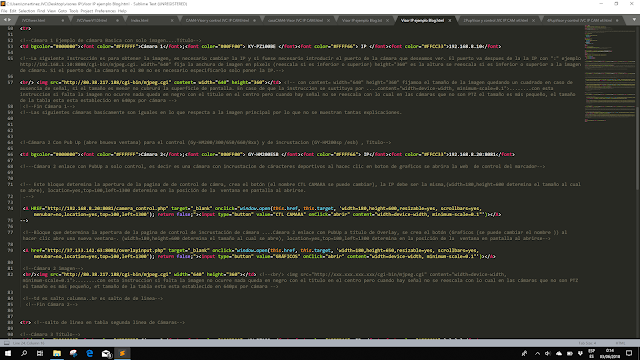Click the mjpeg.cgi image URL on line 57
This screenshot has height=360, width=640.
tap(116, 82)
